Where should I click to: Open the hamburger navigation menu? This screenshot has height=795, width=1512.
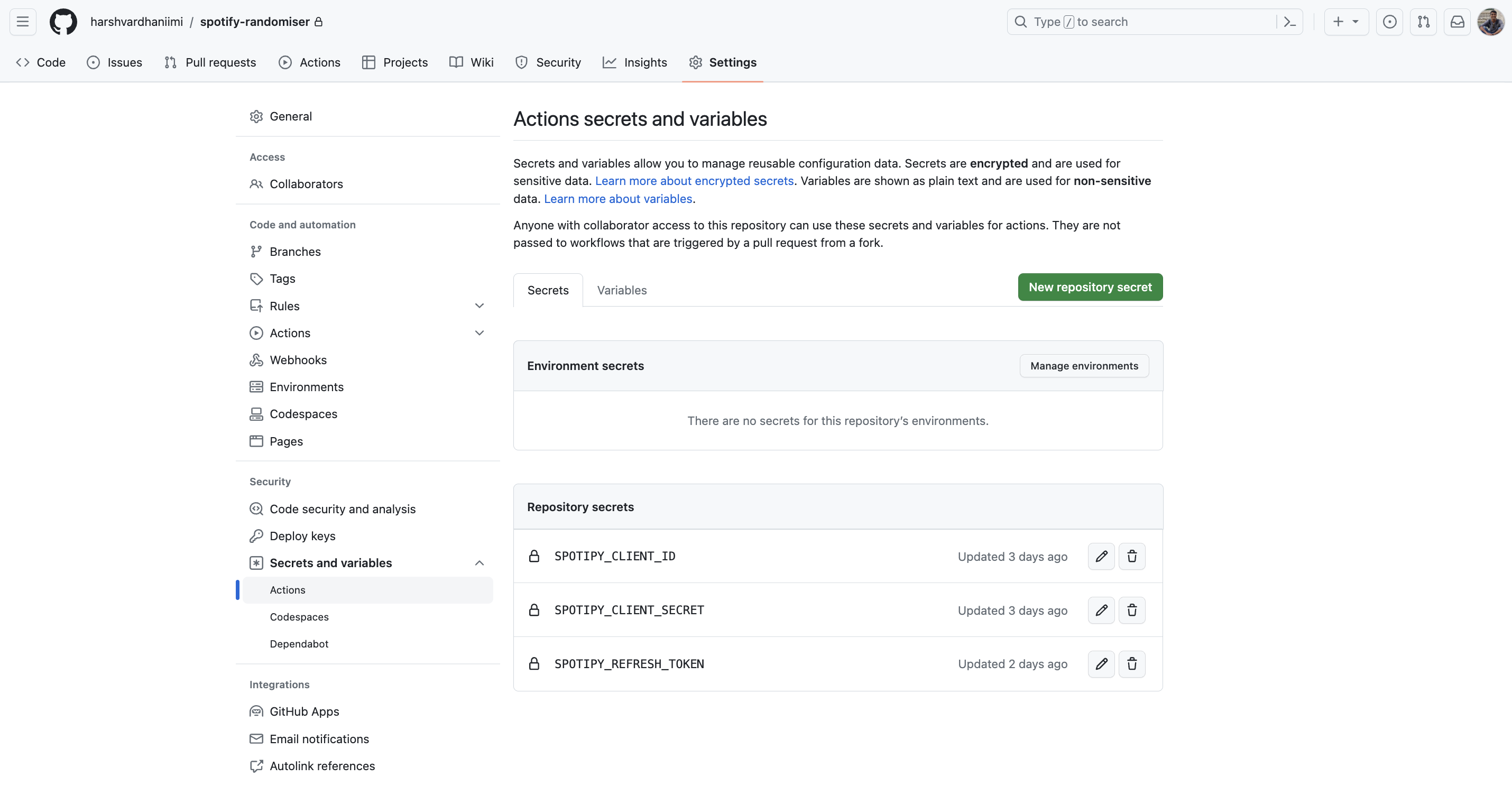coord(23,22)
